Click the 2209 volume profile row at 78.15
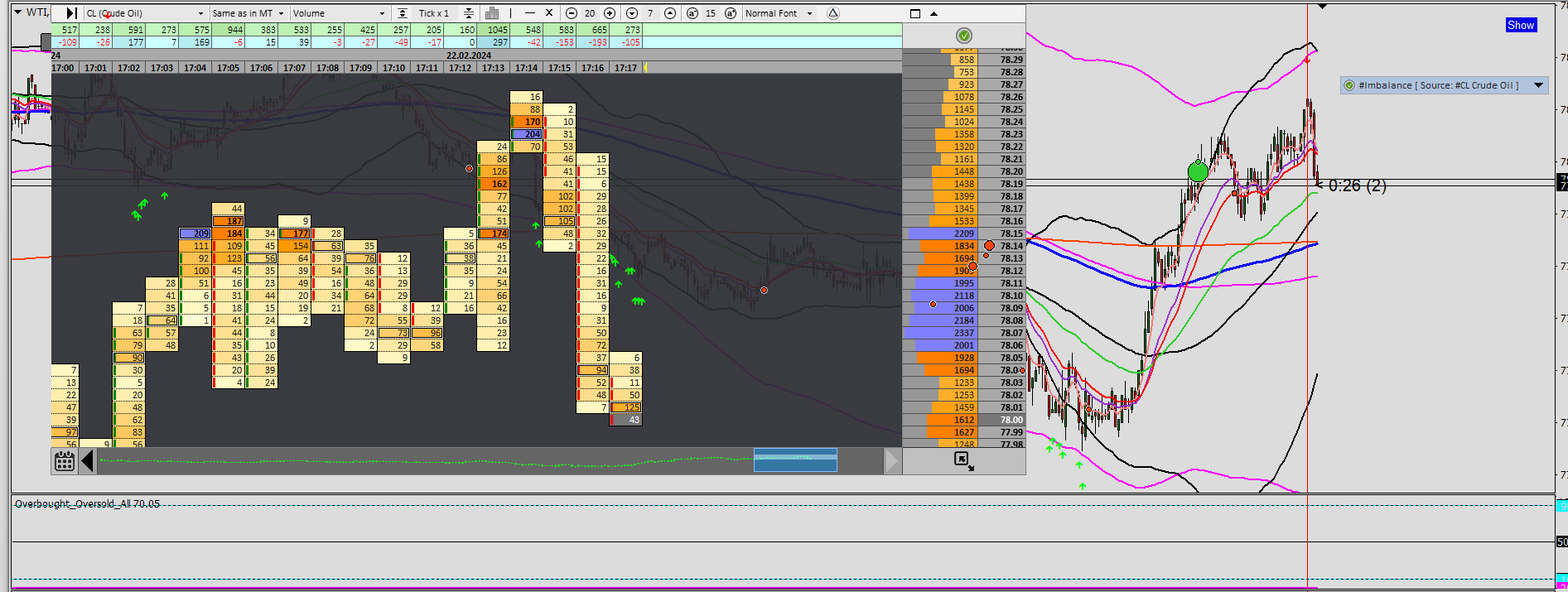The width and height of the screenshot is (1568, 592). click(x=940, y=233)
